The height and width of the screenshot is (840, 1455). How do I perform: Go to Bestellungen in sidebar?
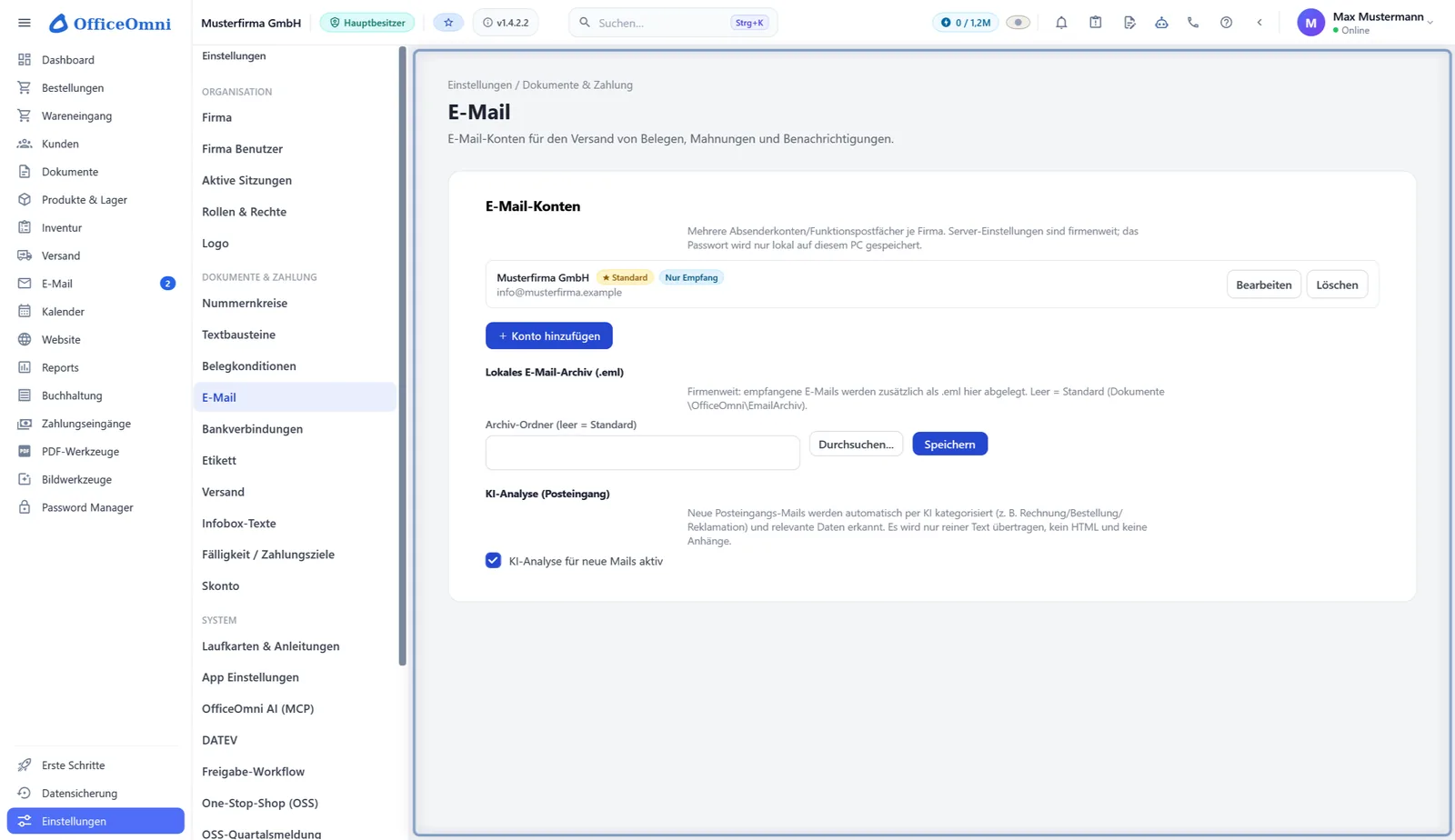click(95, 88)
